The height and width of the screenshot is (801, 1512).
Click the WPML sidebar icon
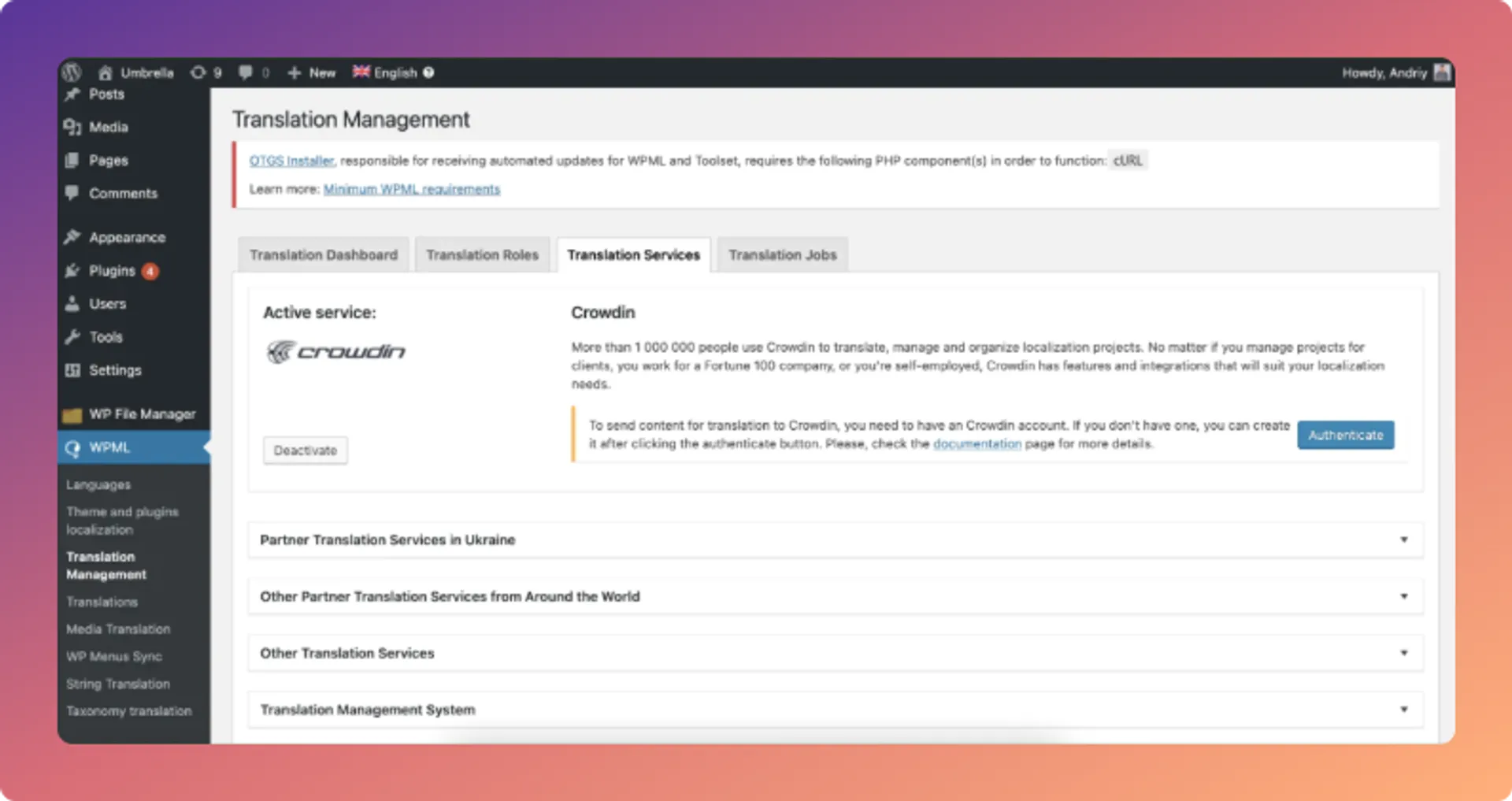tap(72, 448)
